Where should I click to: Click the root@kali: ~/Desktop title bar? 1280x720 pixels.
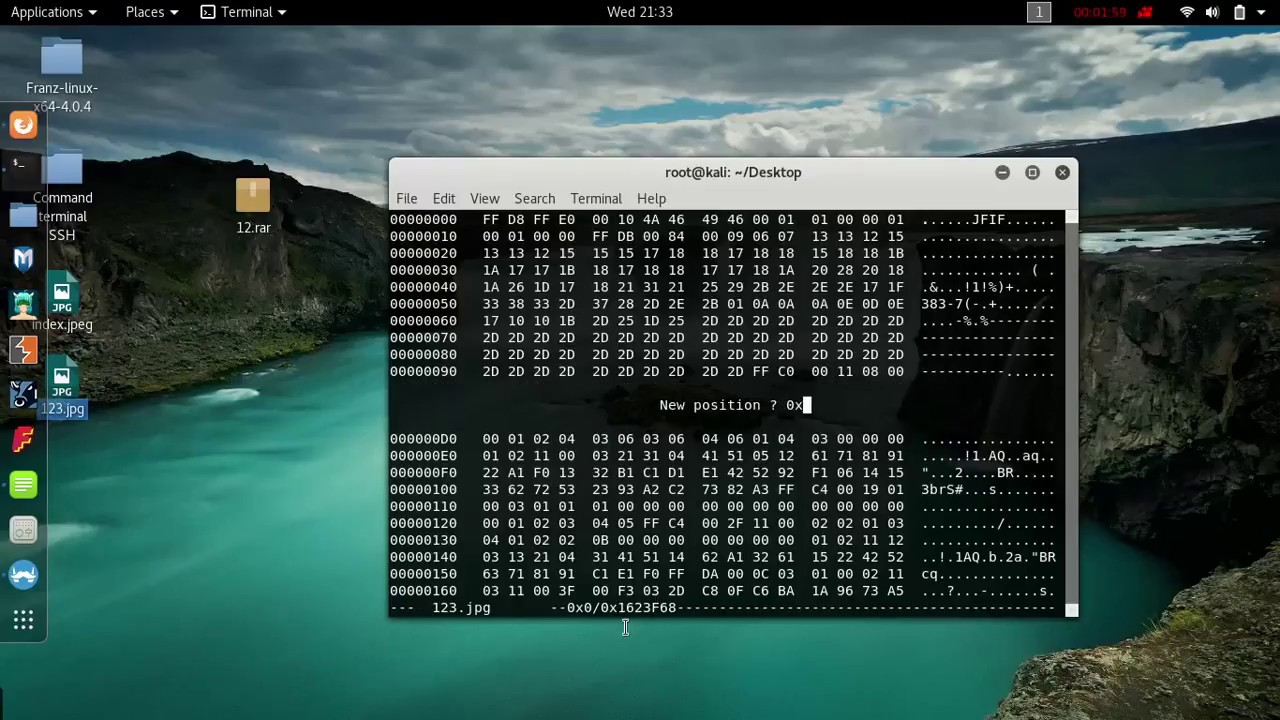(733, 172)
